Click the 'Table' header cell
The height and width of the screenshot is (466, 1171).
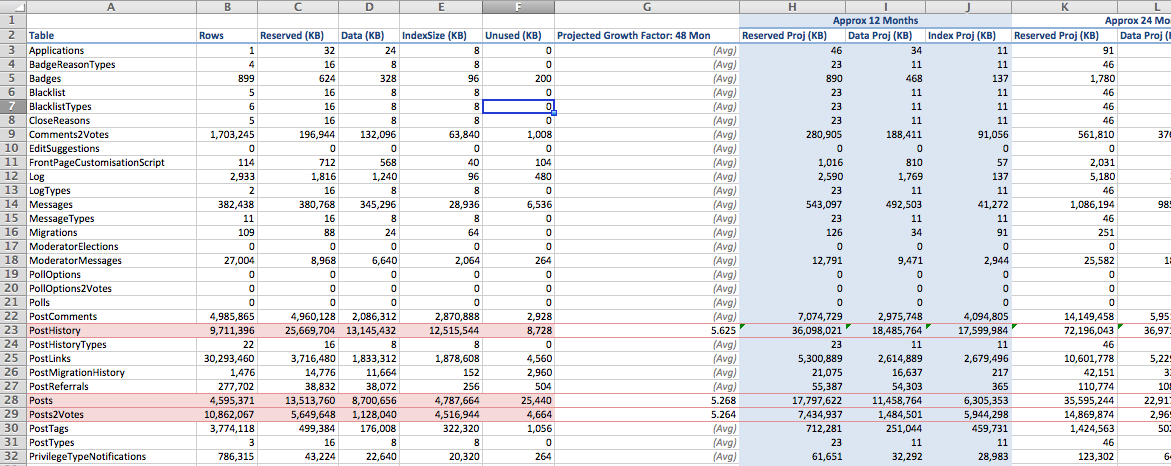[x=111, y=35]
